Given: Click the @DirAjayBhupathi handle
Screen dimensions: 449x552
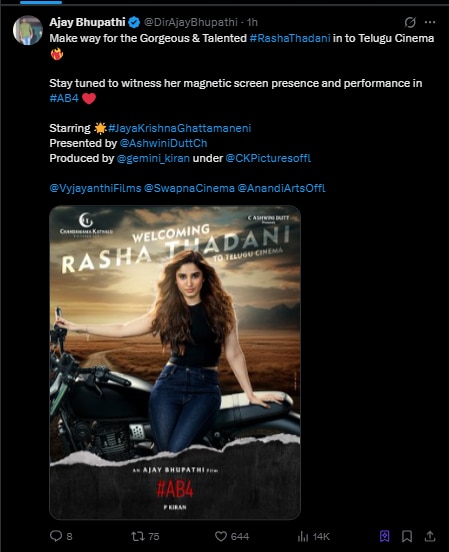Looking at the screenshot, I should coord(191,22).
